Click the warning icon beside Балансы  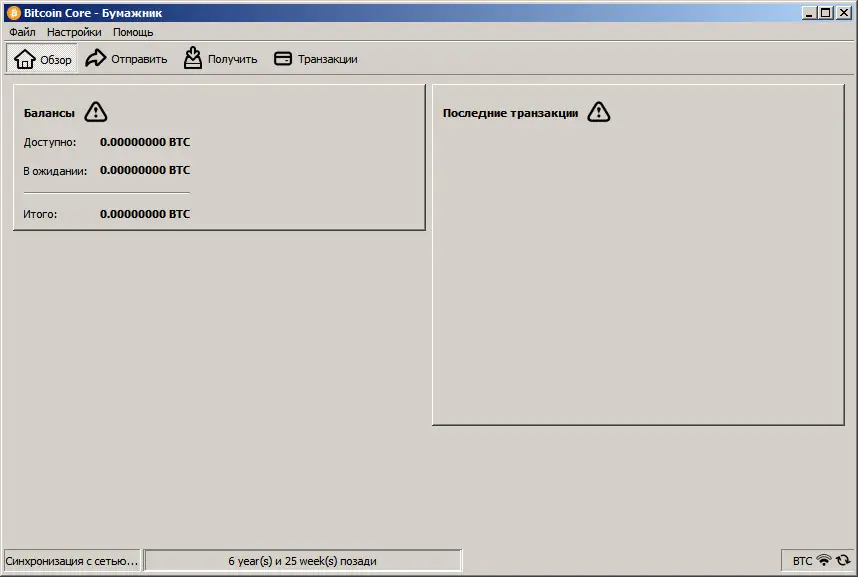pyautogui.click(x=96, y=112)
